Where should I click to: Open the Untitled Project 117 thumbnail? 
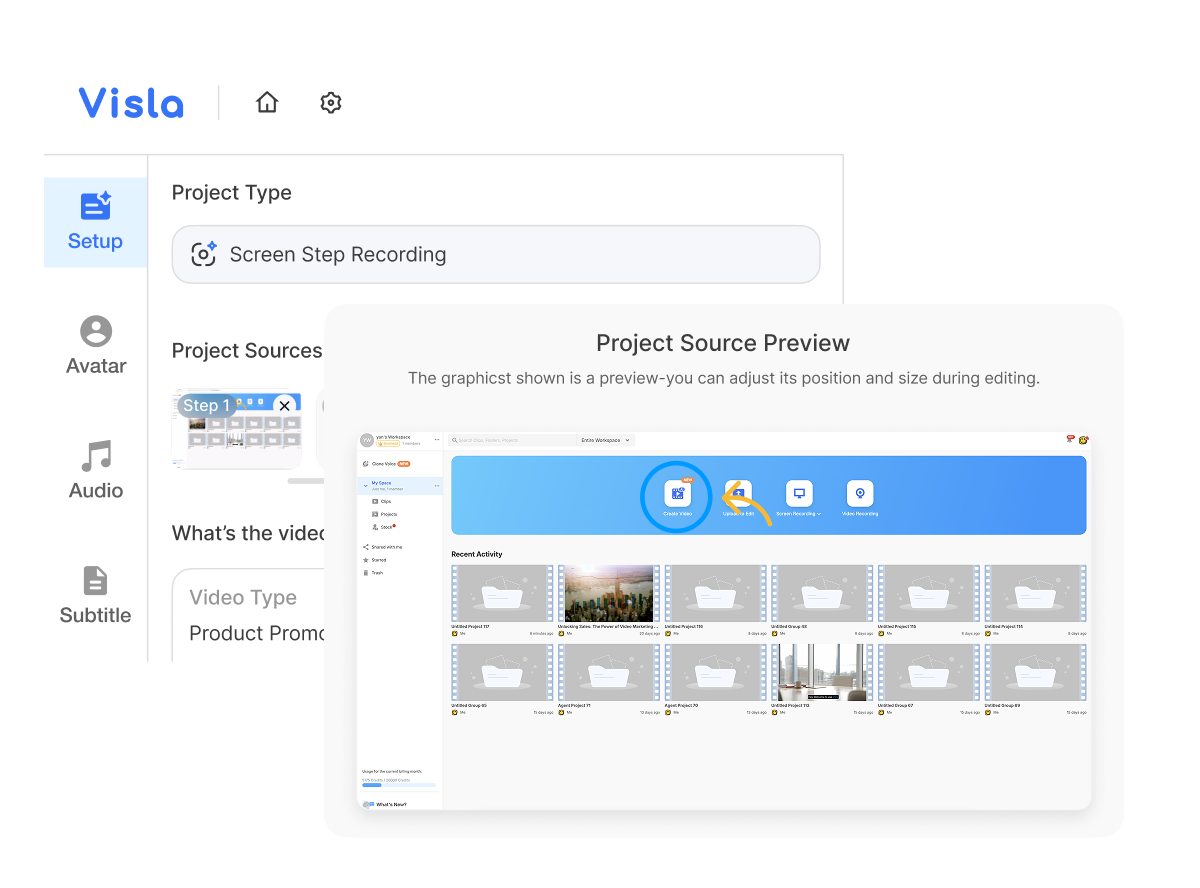[x=502, y=592]
